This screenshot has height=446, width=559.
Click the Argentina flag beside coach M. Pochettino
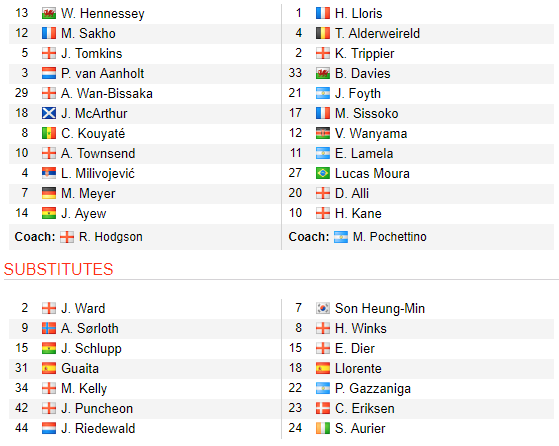click(x=341, y=237)
